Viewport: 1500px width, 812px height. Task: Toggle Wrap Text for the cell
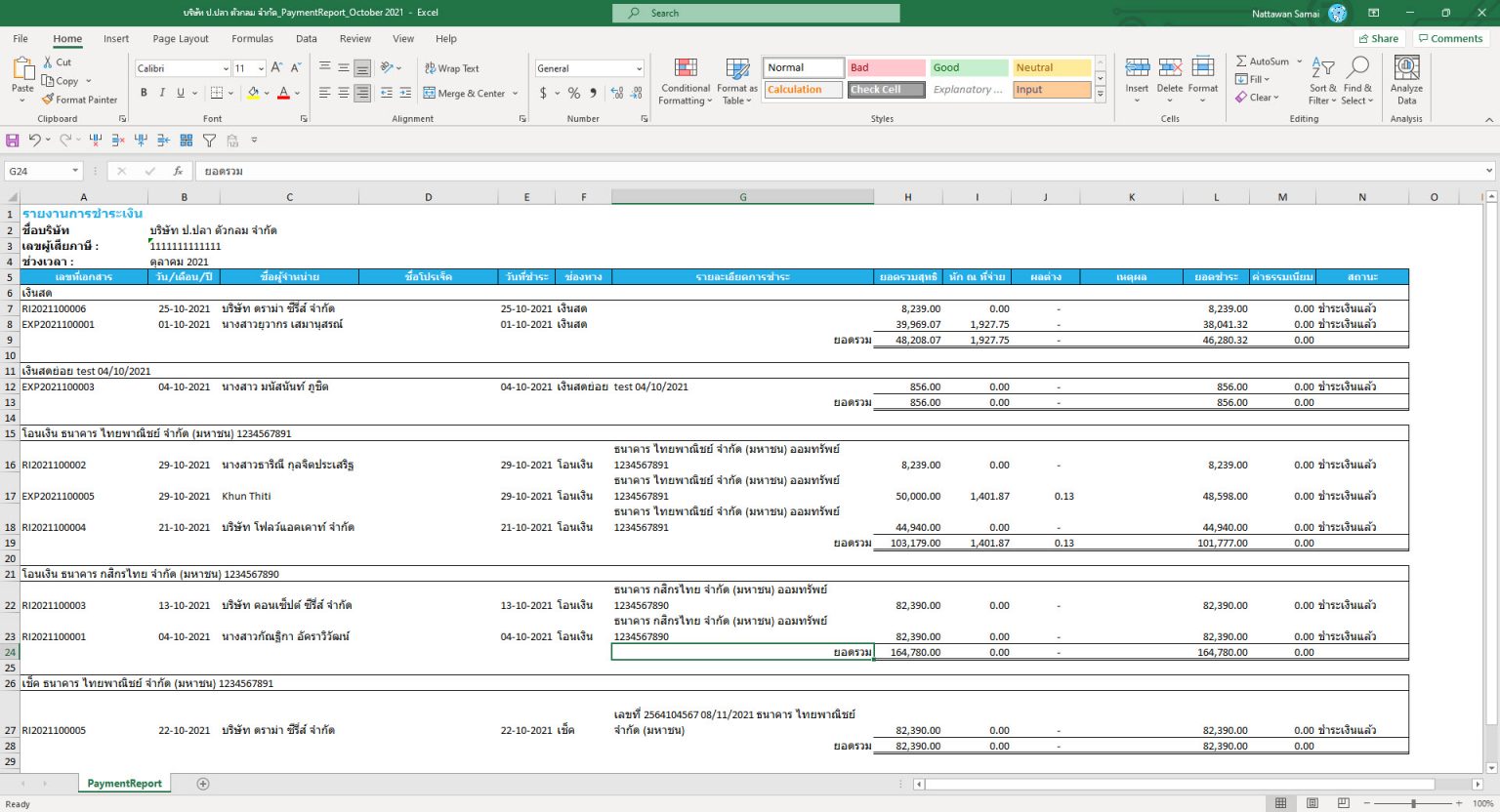(x=451, y=68)
